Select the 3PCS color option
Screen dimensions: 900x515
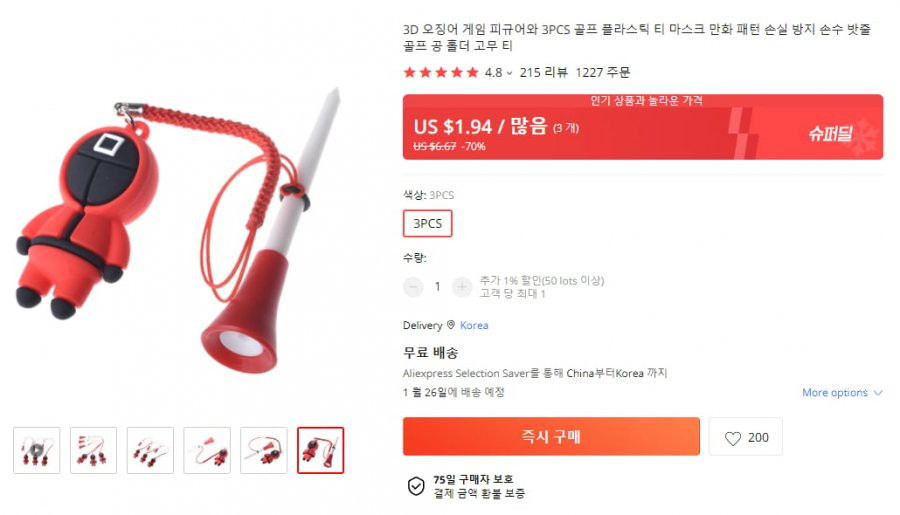tap(428, 223)
